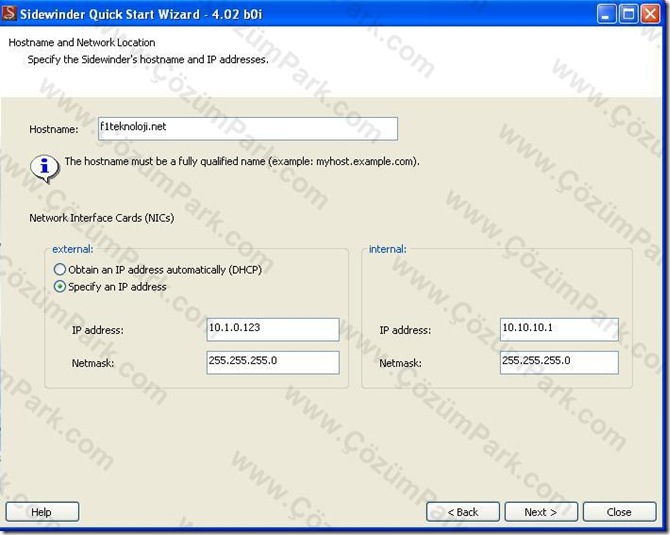The width and height of the screenshot is (670, 535).
Task: Click the external group box label
Action: click(73, 249)
